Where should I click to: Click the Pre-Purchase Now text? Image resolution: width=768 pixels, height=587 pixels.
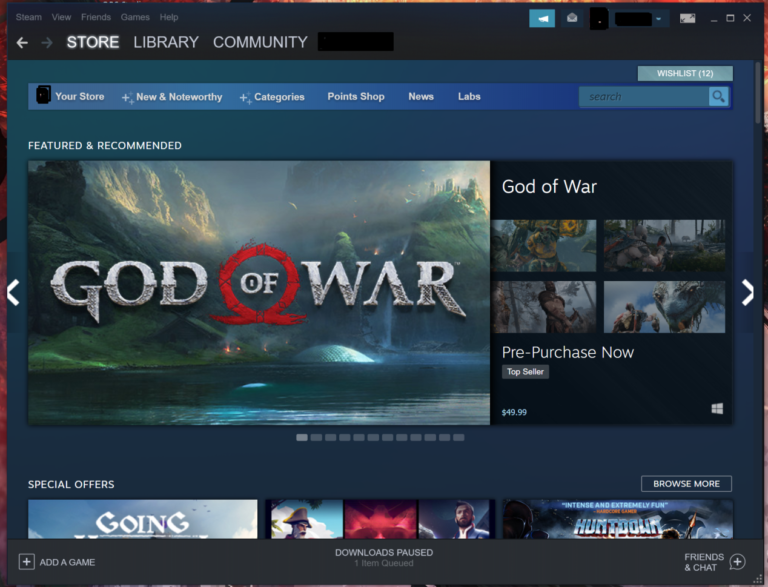(x=568, y=352)
